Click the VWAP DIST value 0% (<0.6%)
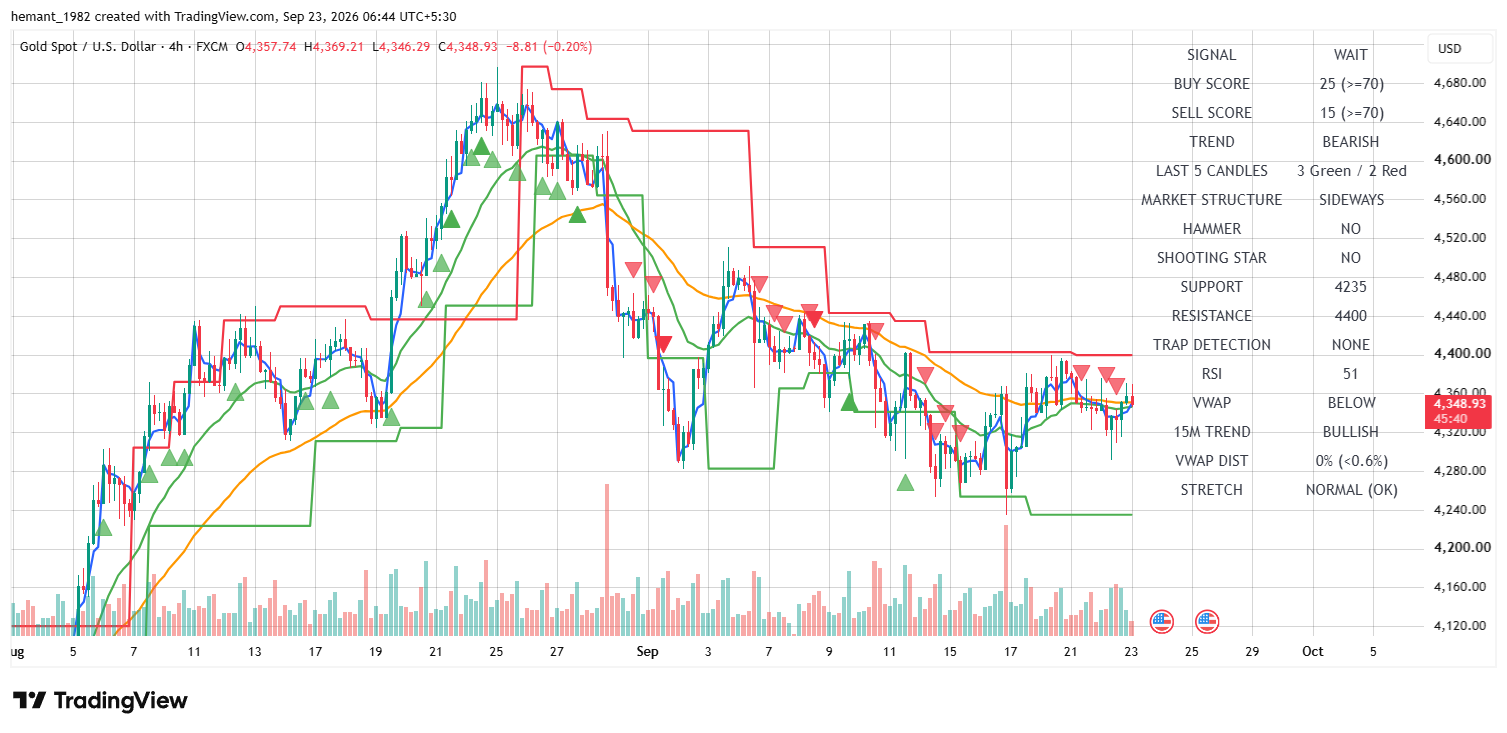1507x733 pixels. click(x=1351, y=461)
